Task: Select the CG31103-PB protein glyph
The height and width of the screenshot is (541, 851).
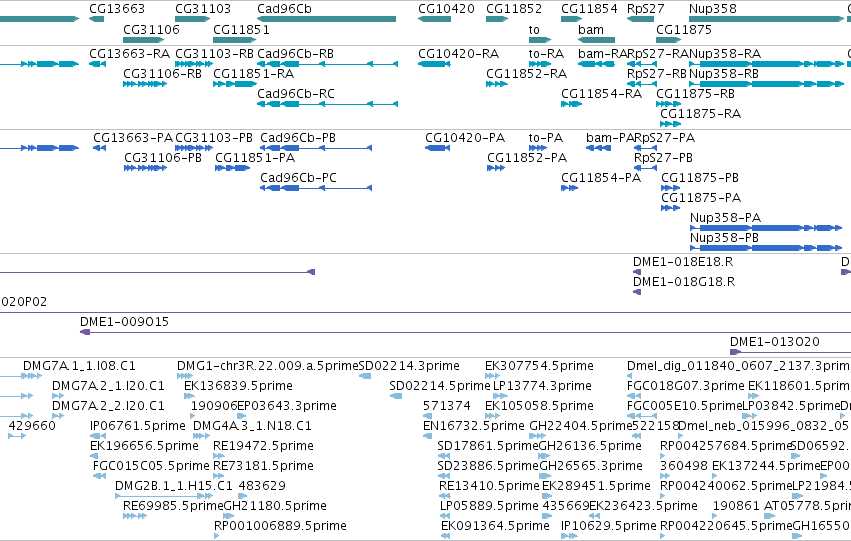Action: tap(193, 148)
